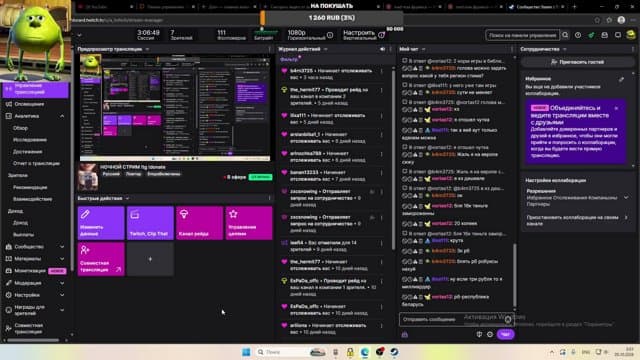Open Monetization (Монетизация) in the sidebar

(30, 271)
